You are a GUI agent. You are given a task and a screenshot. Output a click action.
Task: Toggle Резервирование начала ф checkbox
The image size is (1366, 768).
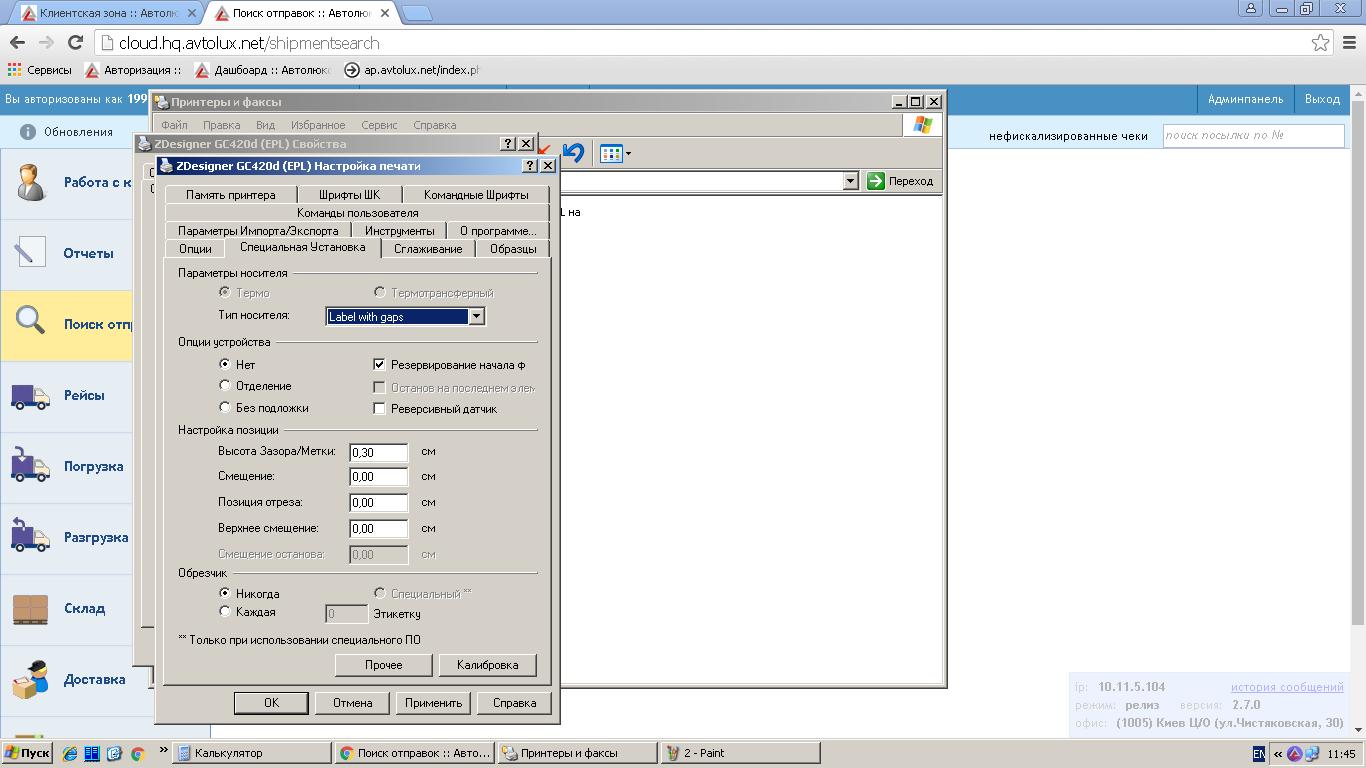pos(379,365)
